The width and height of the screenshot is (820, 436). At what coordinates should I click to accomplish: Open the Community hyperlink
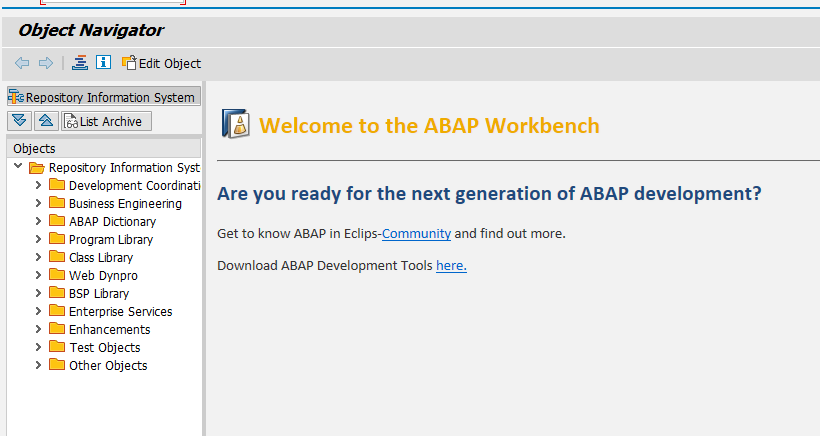click(x=416, y=234)
